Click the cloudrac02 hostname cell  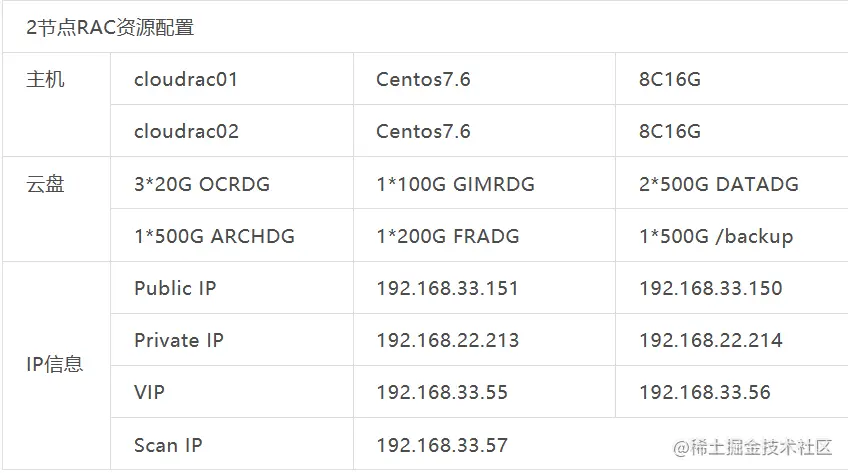tap(232, 131)
